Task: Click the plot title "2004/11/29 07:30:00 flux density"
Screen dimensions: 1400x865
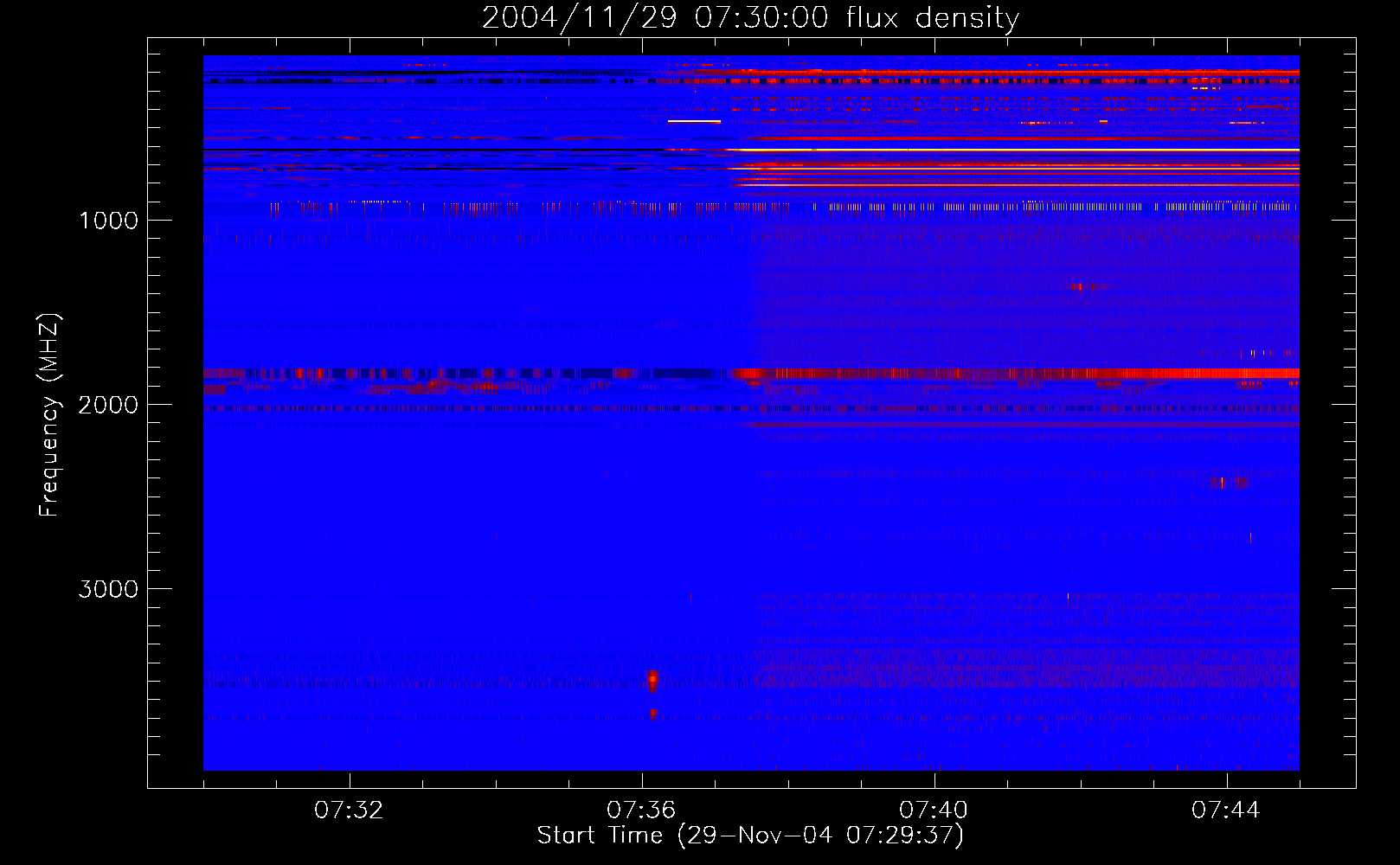Action: pyautogui.click(x=750, y=17)
